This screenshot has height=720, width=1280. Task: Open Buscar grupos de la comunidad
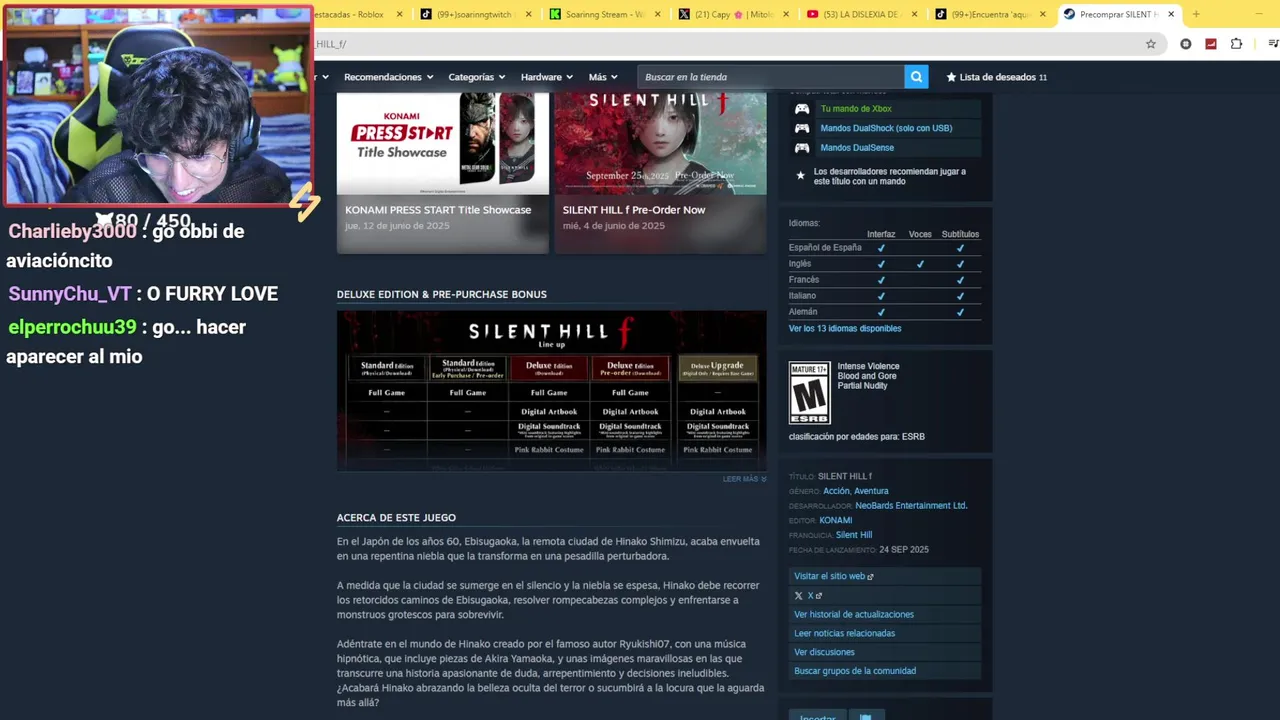855,671
